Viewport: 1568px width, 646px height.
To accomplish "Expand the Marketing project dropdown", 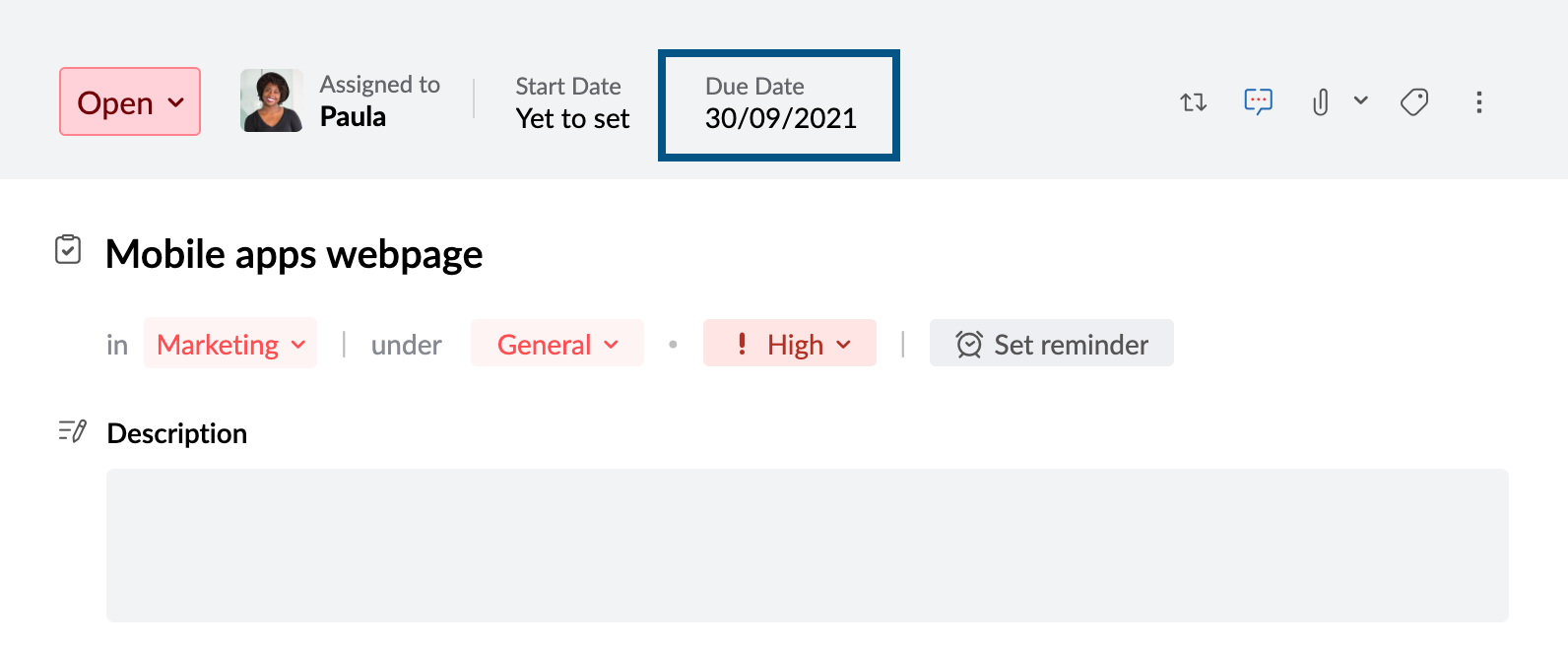I will (230, 344).
